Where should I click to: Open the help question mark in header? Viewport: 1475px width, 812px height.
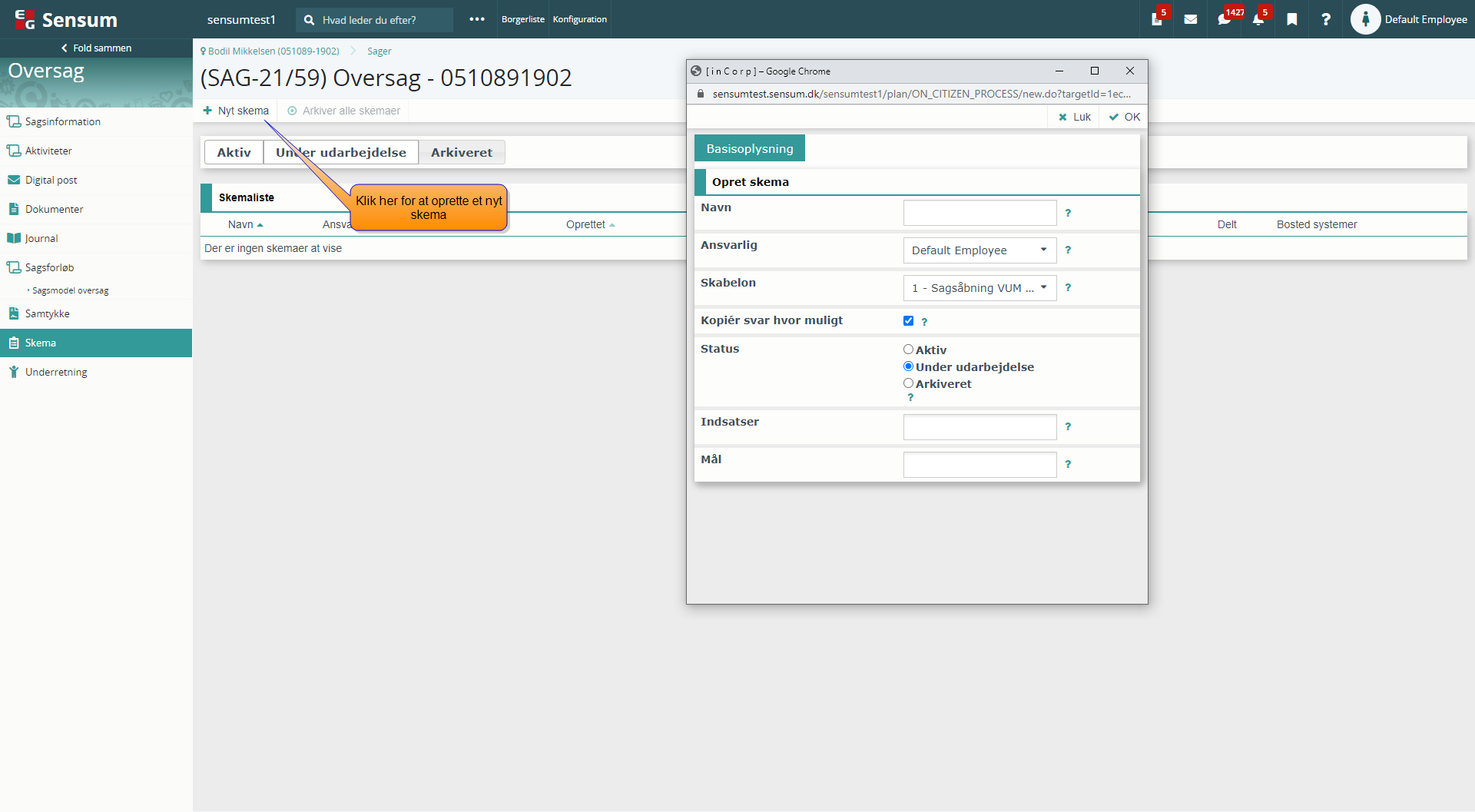(x=1326, y=19)
